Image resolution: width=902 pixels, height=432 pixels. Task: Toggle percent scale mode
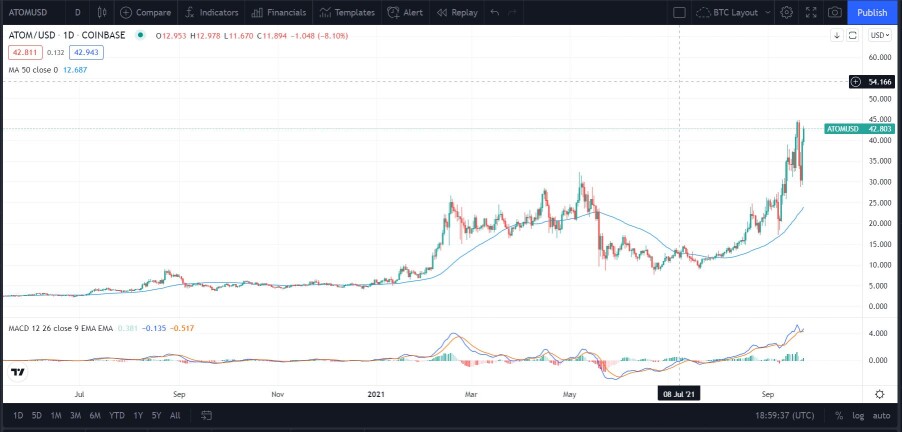tap(839, 415)
